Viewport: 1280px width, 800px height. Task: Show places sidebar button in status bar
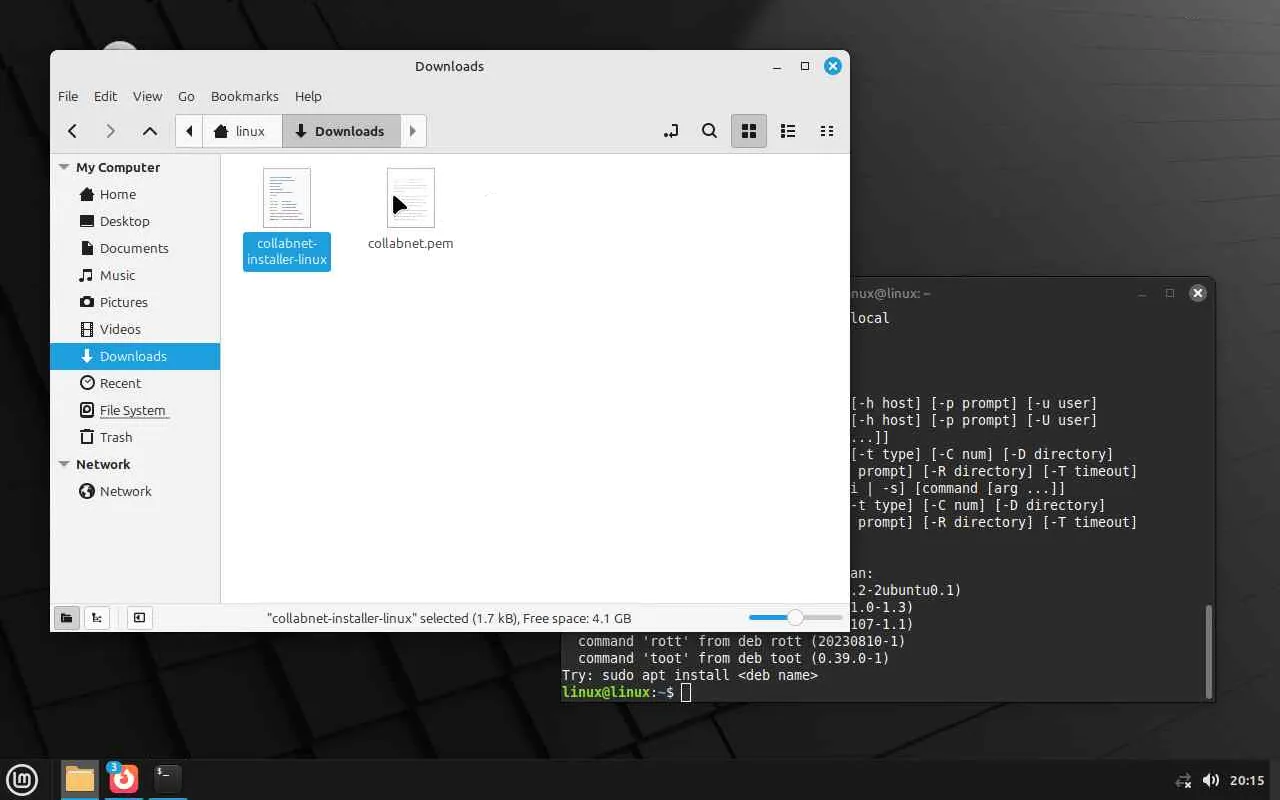pyautogui.click(x=66, y=618)
